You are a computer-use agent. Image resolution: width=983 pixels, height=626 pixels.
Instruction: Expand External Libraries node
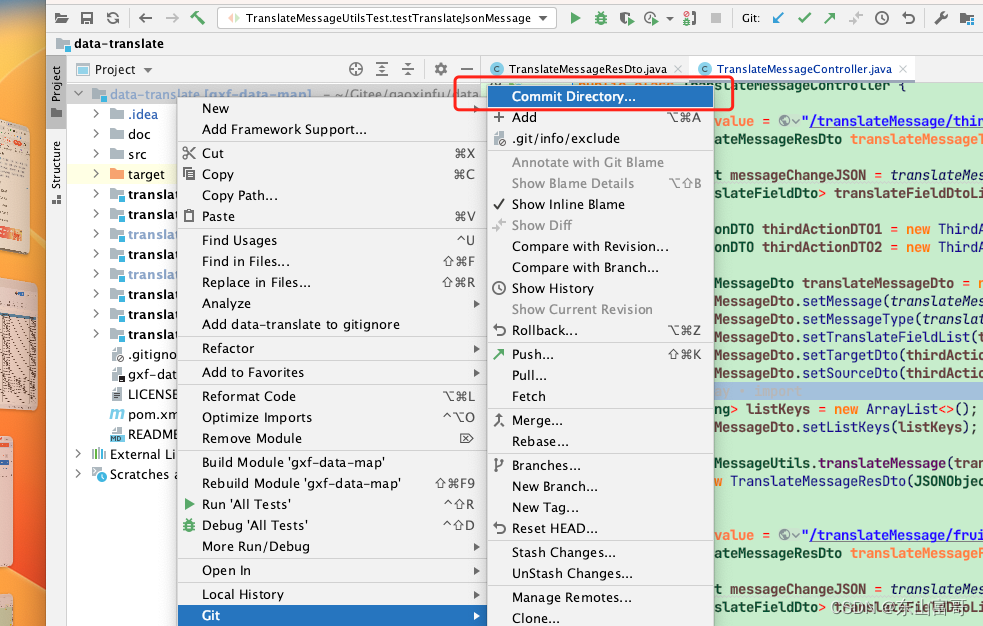tap(78, 454)
